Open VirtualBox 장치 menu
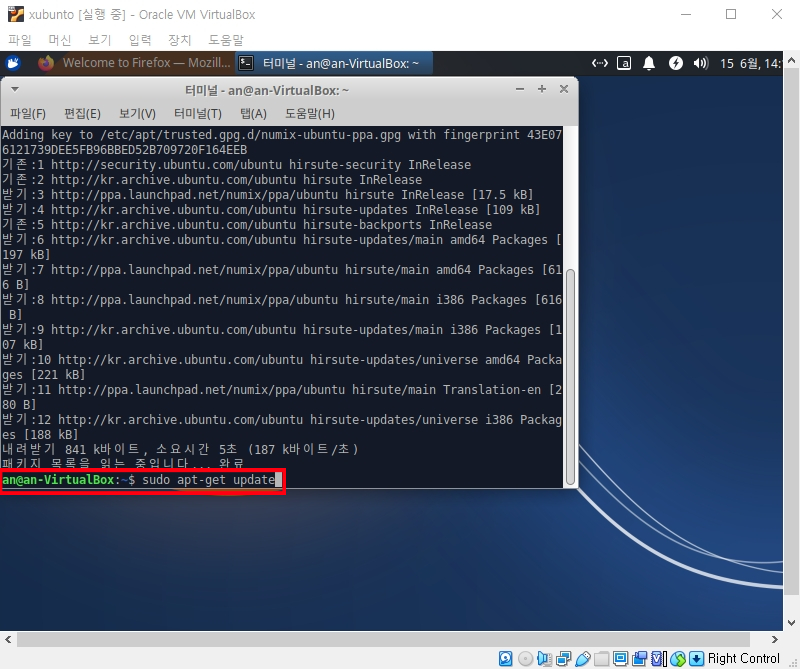The height and width of the screenshot is (669, 800). [180, 40]
